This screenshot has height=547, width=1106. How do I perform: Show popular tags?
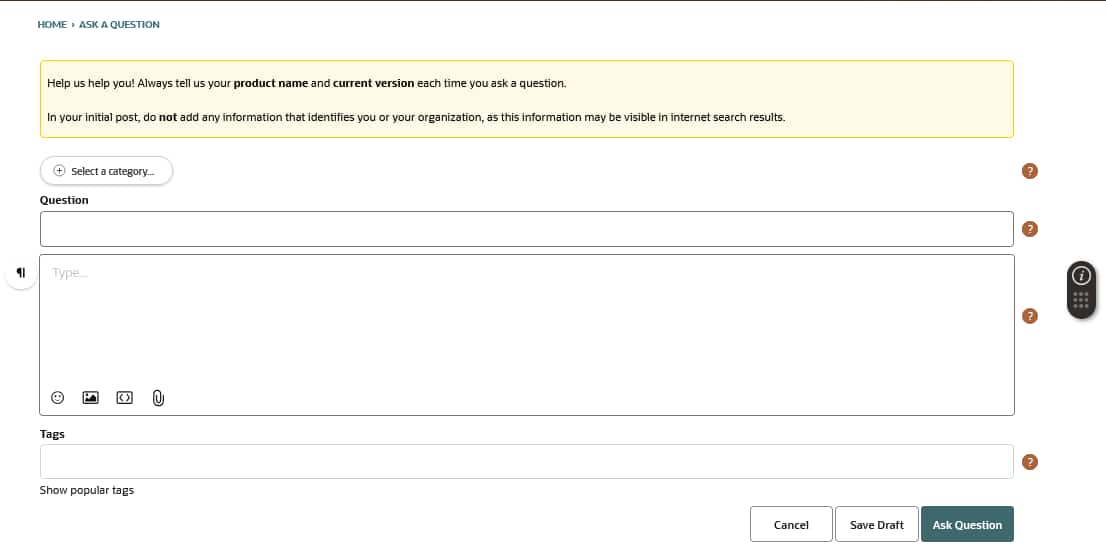87,490
